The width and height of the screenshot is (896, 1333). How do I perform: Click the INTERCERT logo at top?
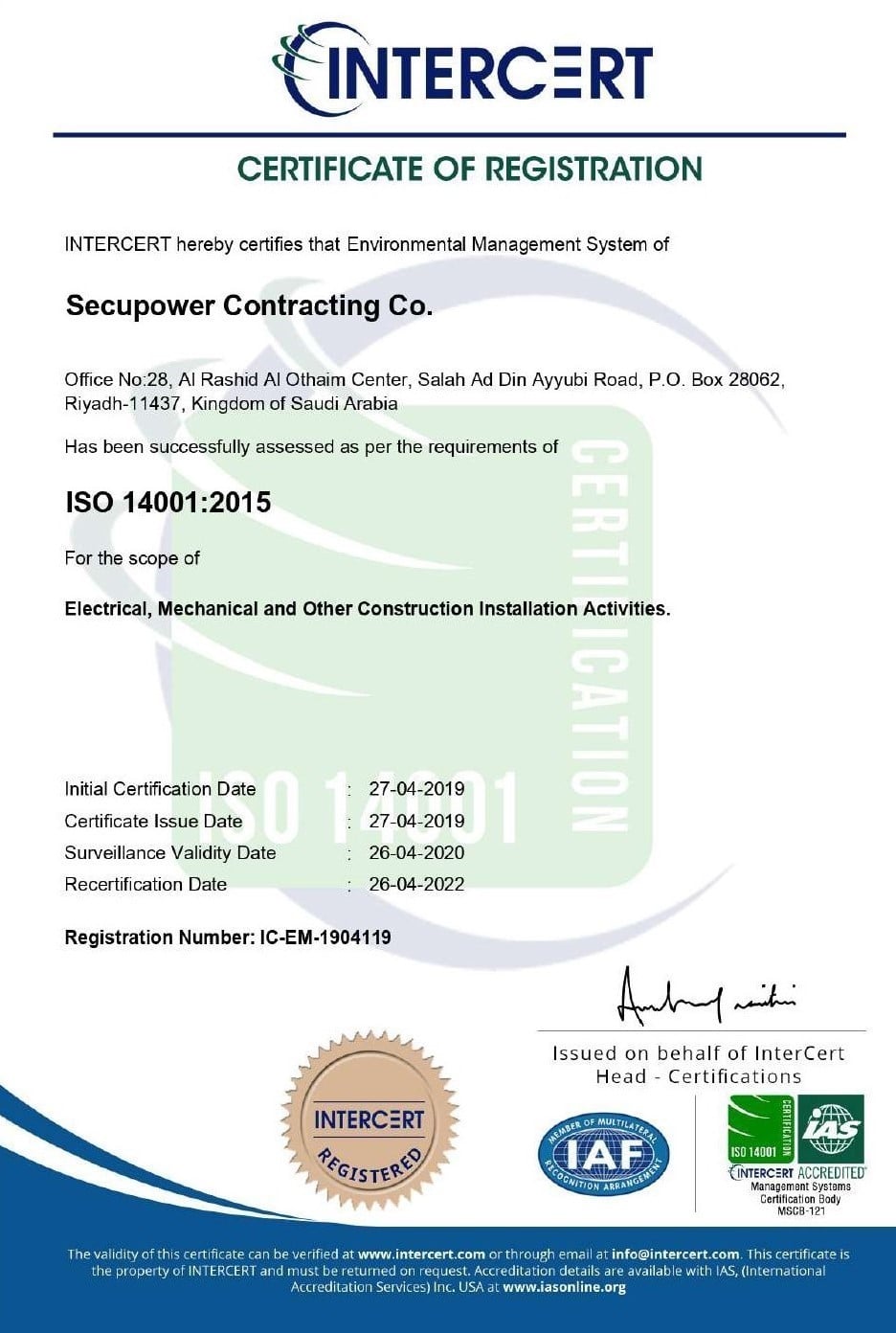click(463, 69)
